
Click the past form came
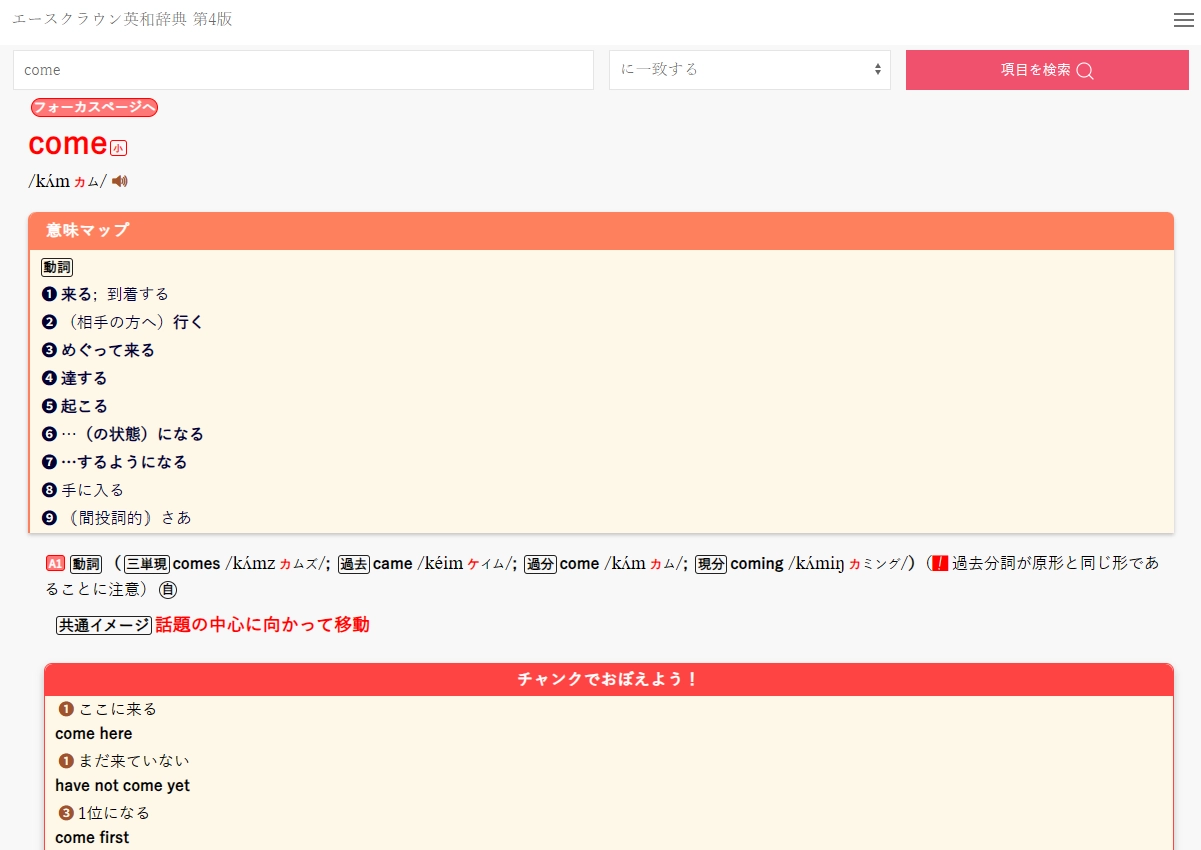pyautogui.click(x=393, y=564)
